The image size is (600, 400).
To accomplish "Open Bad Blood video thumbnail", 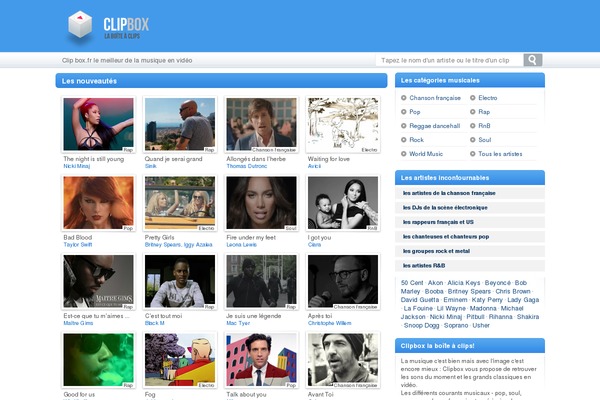I will (98, 203).
